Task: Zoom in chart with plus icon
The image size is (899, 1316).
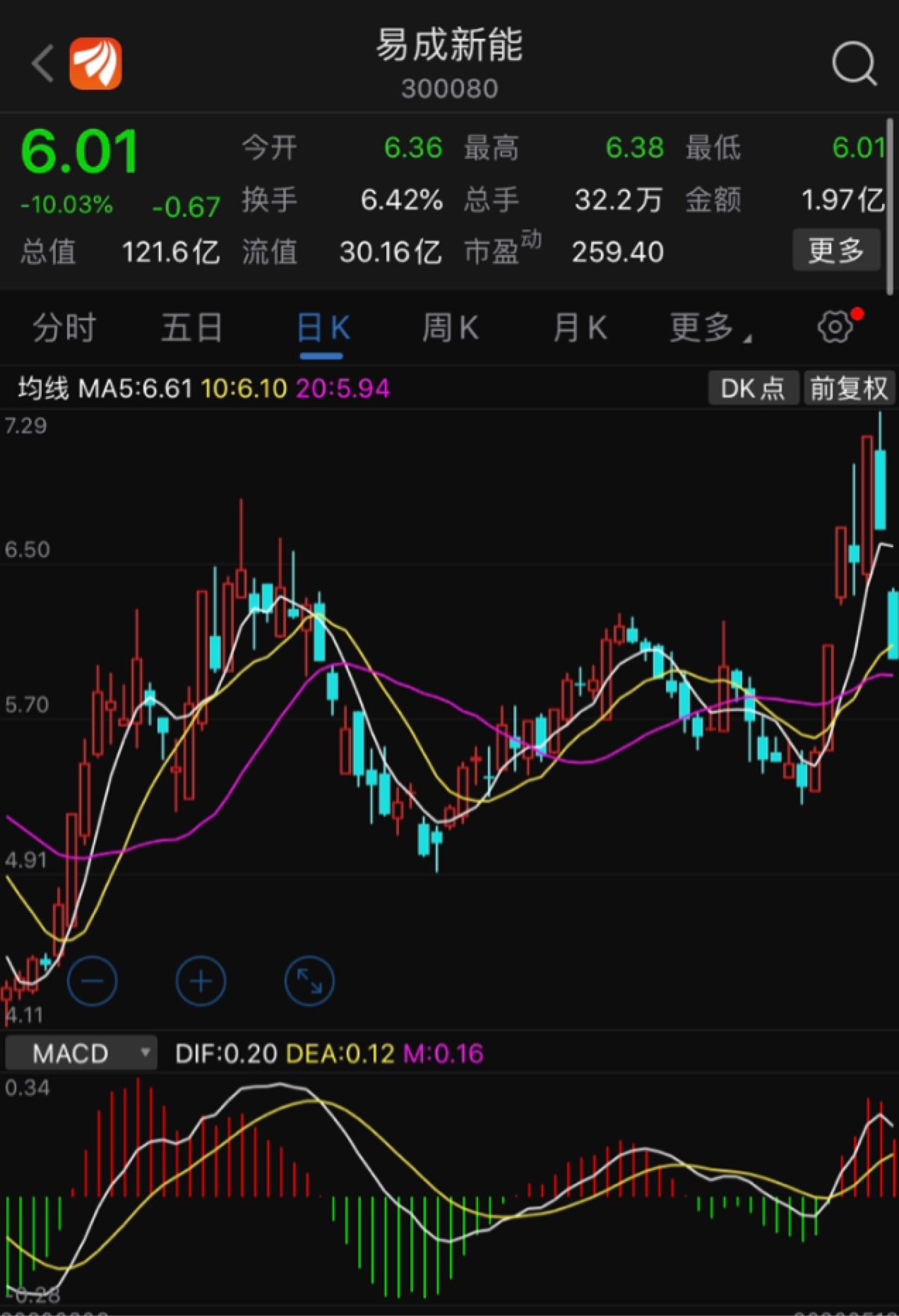Action: (x=201, y=981)
